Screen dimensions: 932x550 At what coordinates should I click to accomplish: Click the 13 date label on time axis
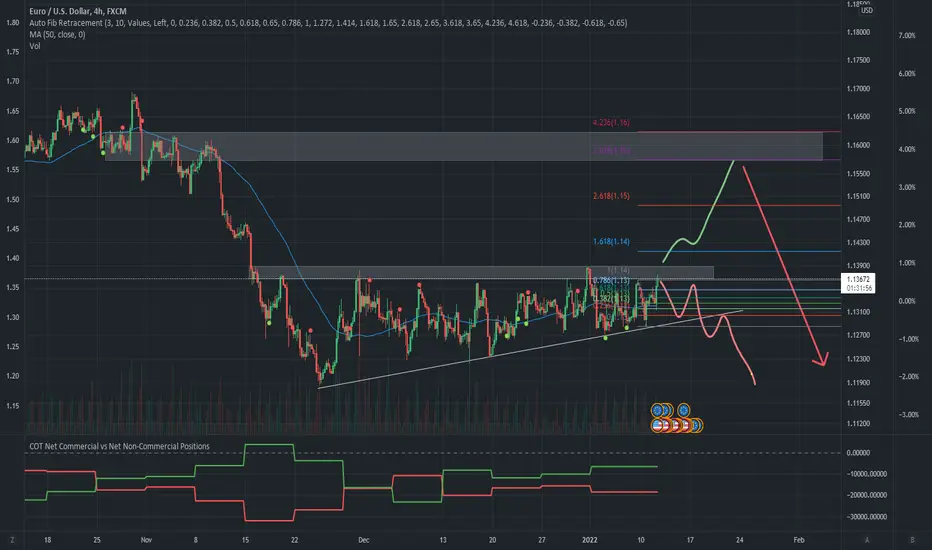[x=443, y=540]
